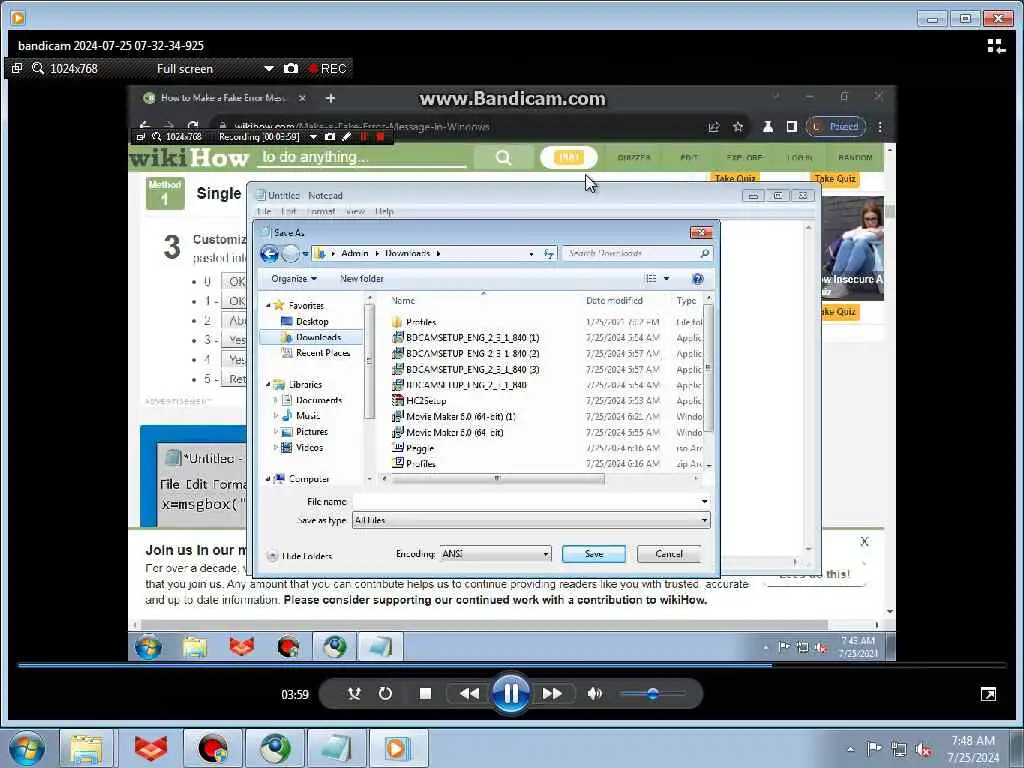The image size is (1024, 768).
Task: Select the Music library
Action: pyautogui.click(x=301, y=416)
